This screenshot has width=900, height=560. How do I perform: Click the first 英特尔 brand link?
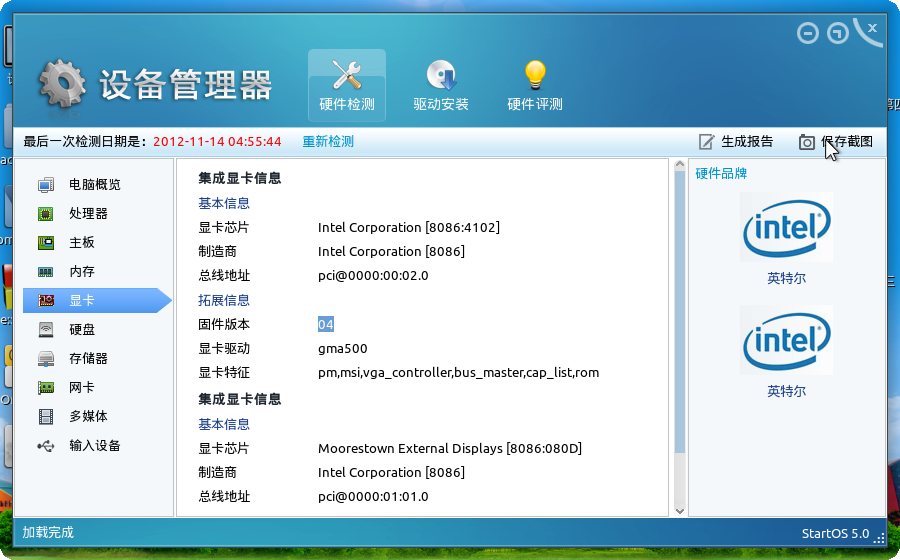tap(786, 279)
